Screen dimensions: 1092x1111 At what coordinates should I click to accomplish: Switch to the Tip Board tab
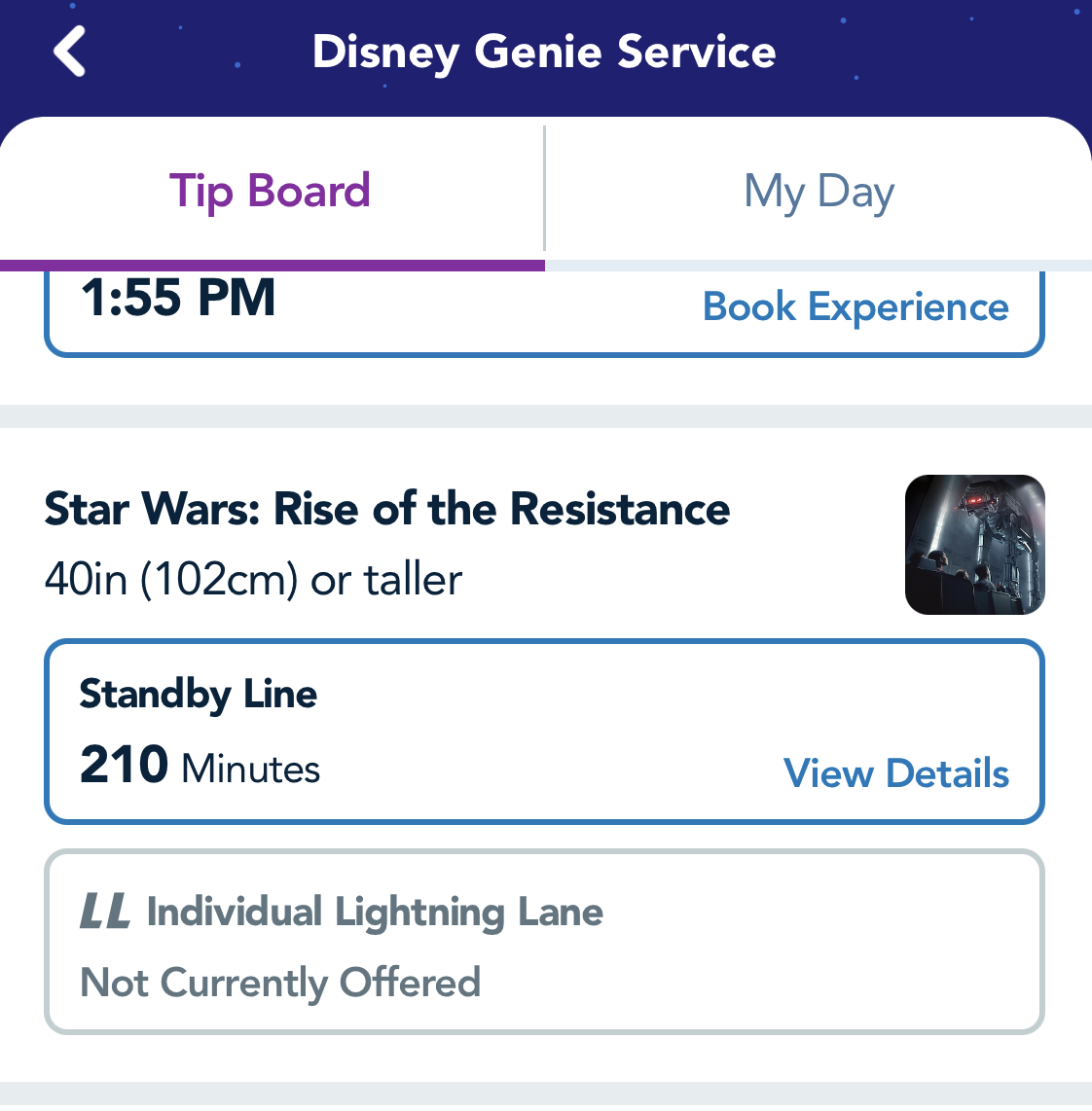[270, 191]
